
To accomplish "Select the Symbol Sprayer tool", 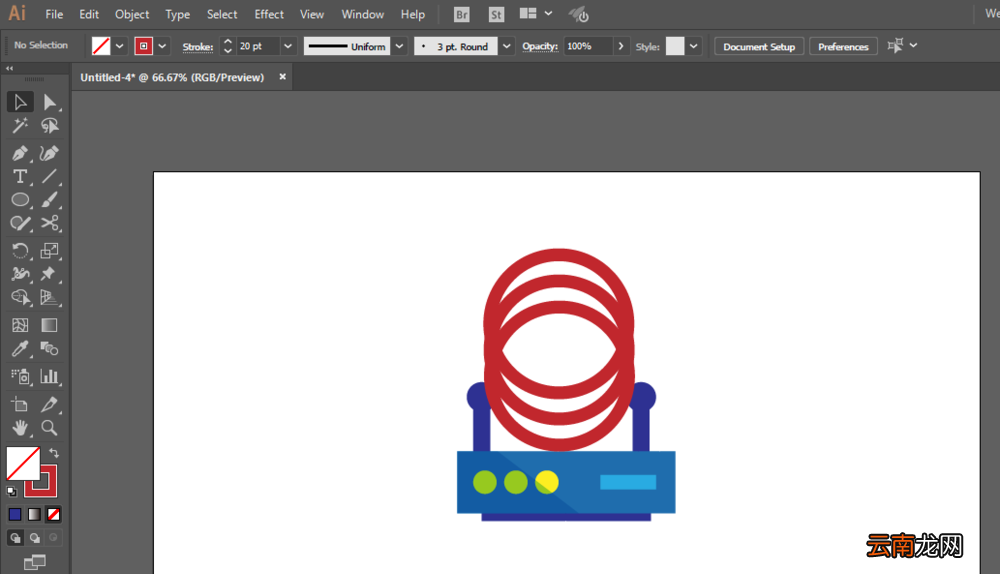I will [x=20, y=376].
